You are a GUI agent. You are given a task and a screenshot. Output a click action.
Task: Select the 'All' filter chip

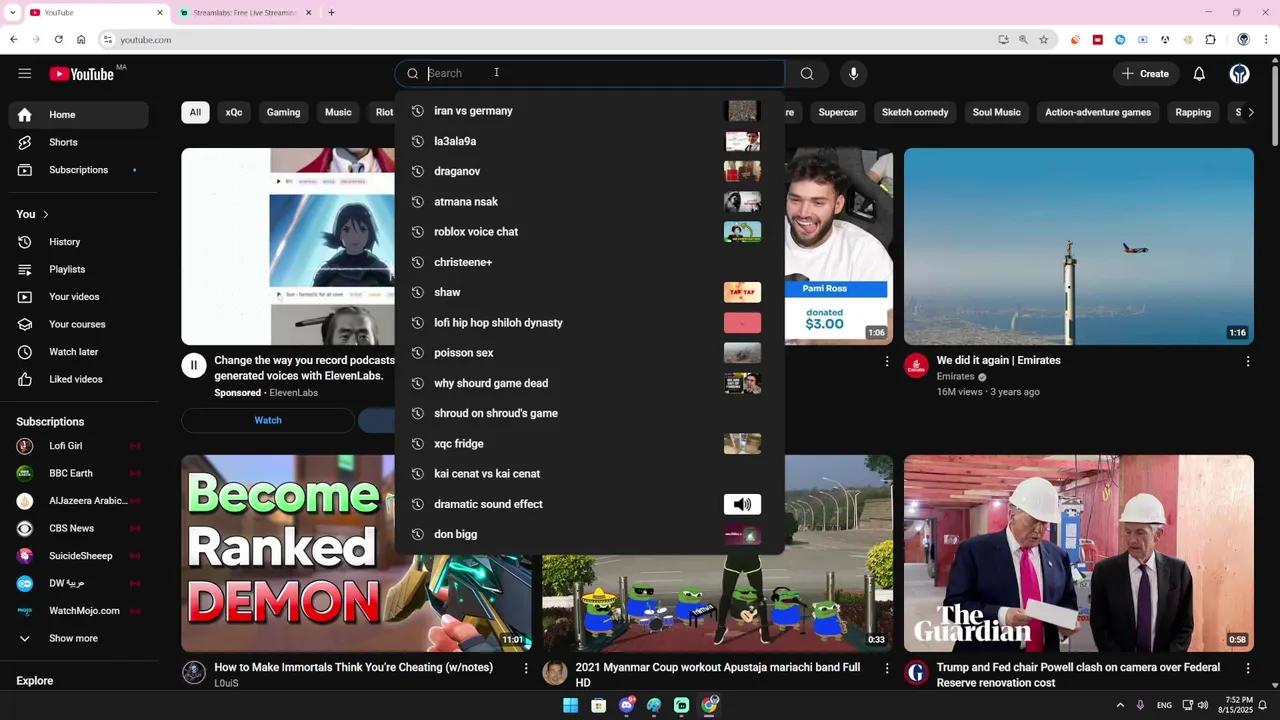(x=195, y=112)
